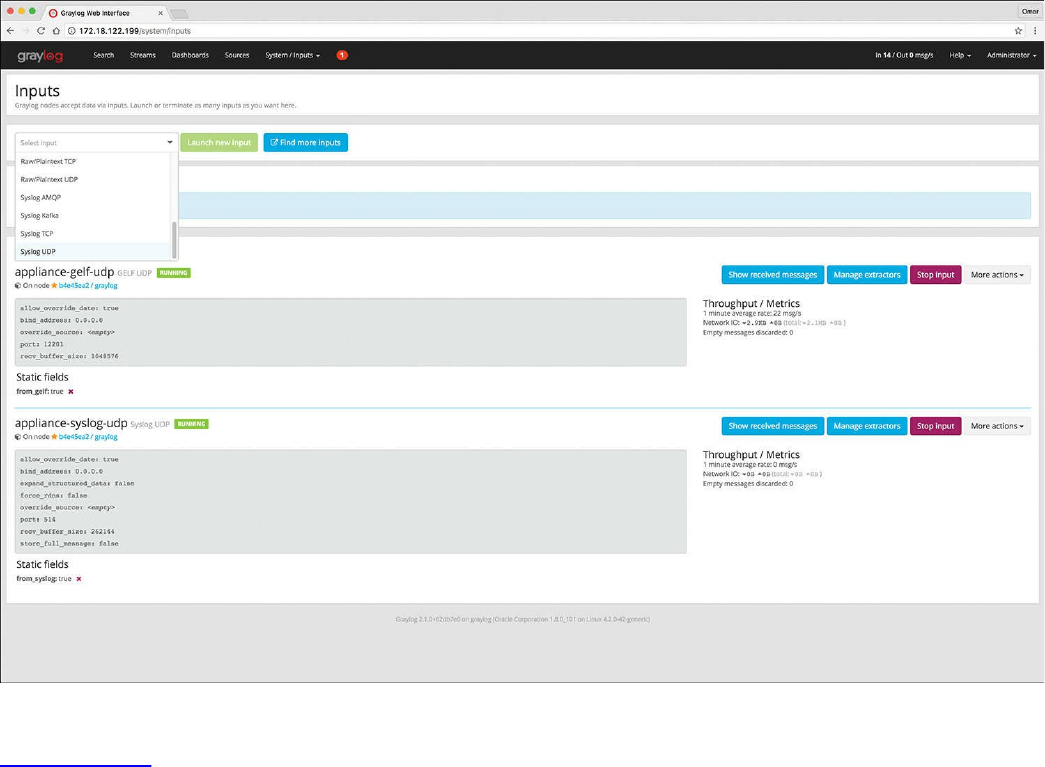The height and width of the screenshot is (767, 1045).
Task: Click the port: 514 config line
Action: 38,520
